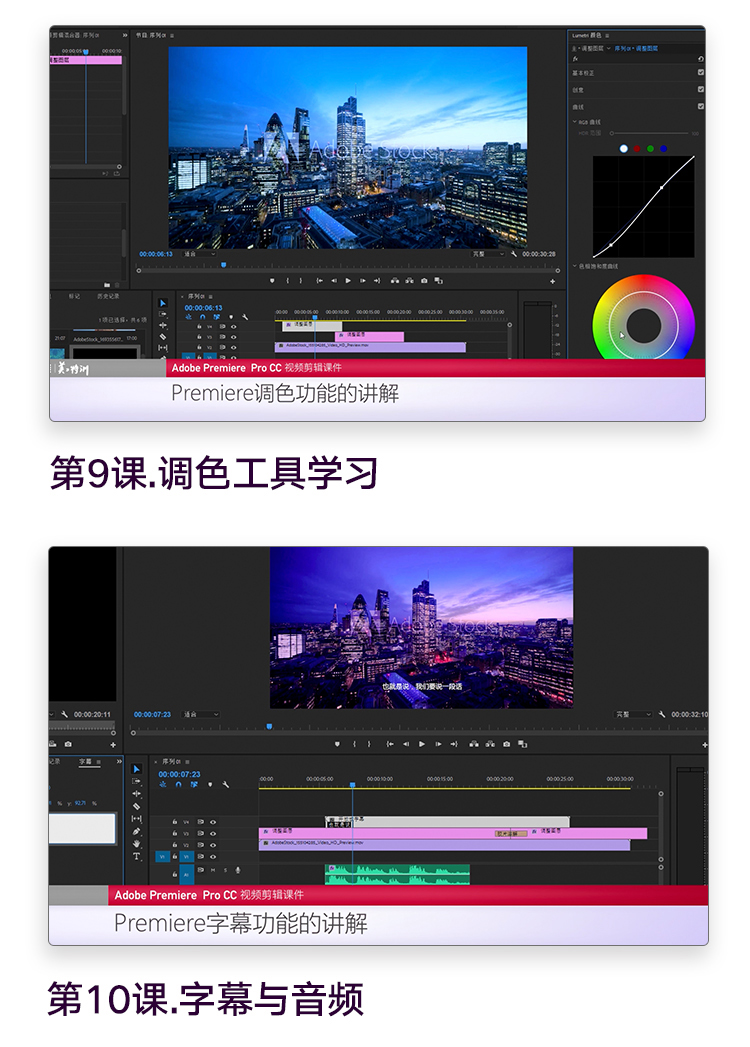Select the white luma curve channel dot
The height and width of the screenshot is (1047, 750).
pyautogui.click(x=624, y=148)
